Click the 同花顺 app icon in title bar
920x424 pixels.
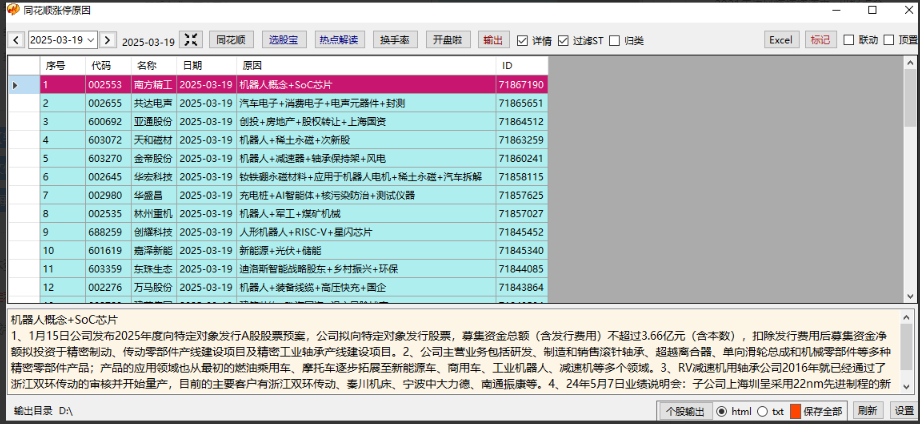11,10
